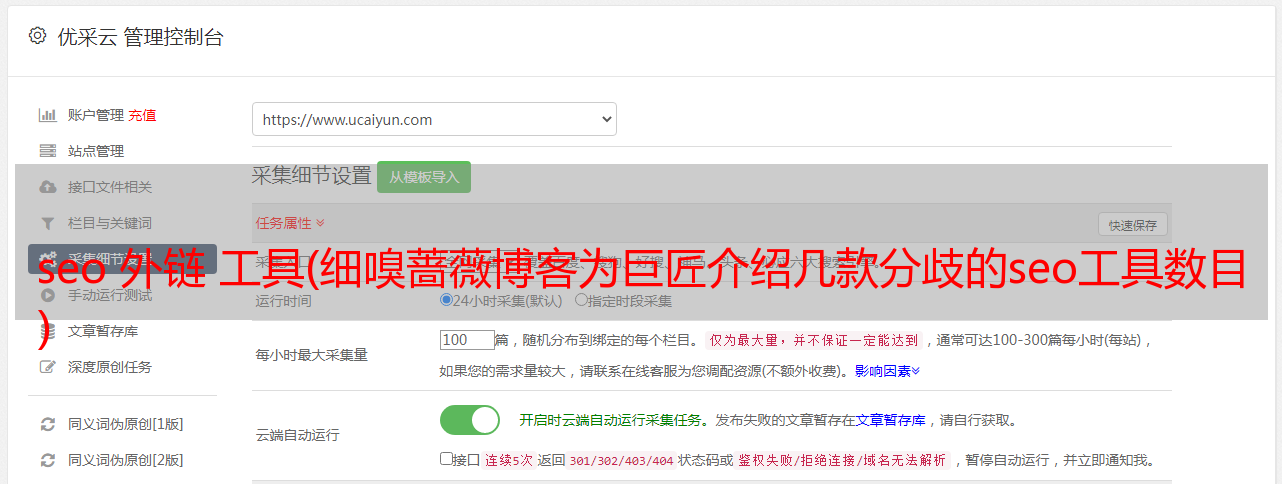Click the hourly max collection input field
Viewport: 1282px width, 484px height.
(467, 339)
